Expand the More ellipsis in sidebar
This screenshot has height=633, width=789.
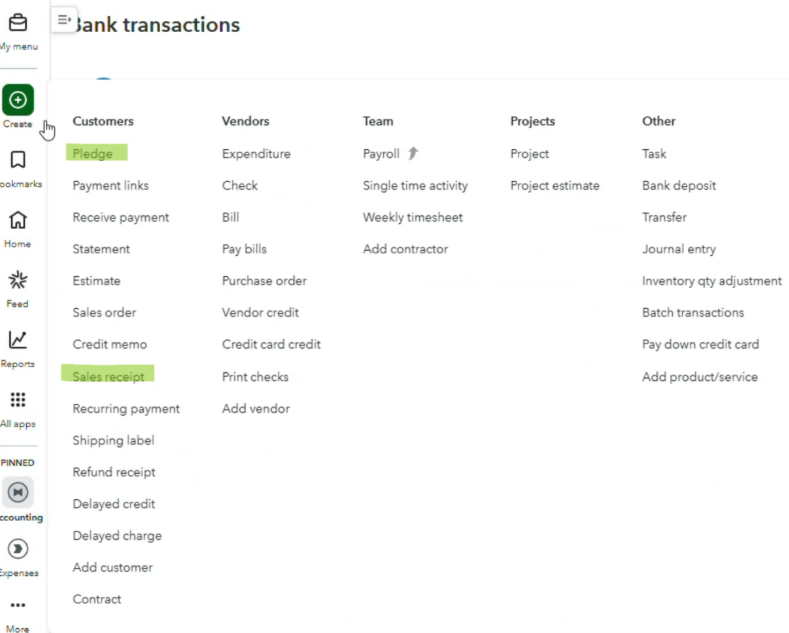(x=18, y=605)
